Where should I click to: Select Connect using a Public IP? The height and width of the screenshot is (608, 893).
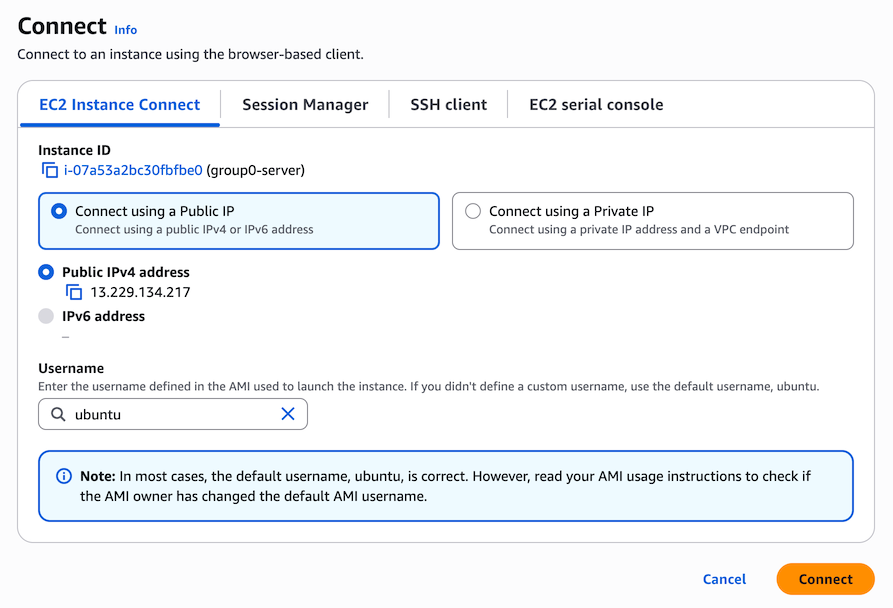point(59,211)
